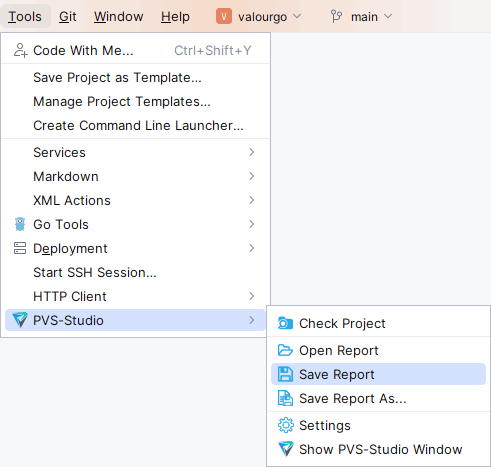Click the Deployment server icon
The width and height of the screenshot is (491, 467).
20,248
